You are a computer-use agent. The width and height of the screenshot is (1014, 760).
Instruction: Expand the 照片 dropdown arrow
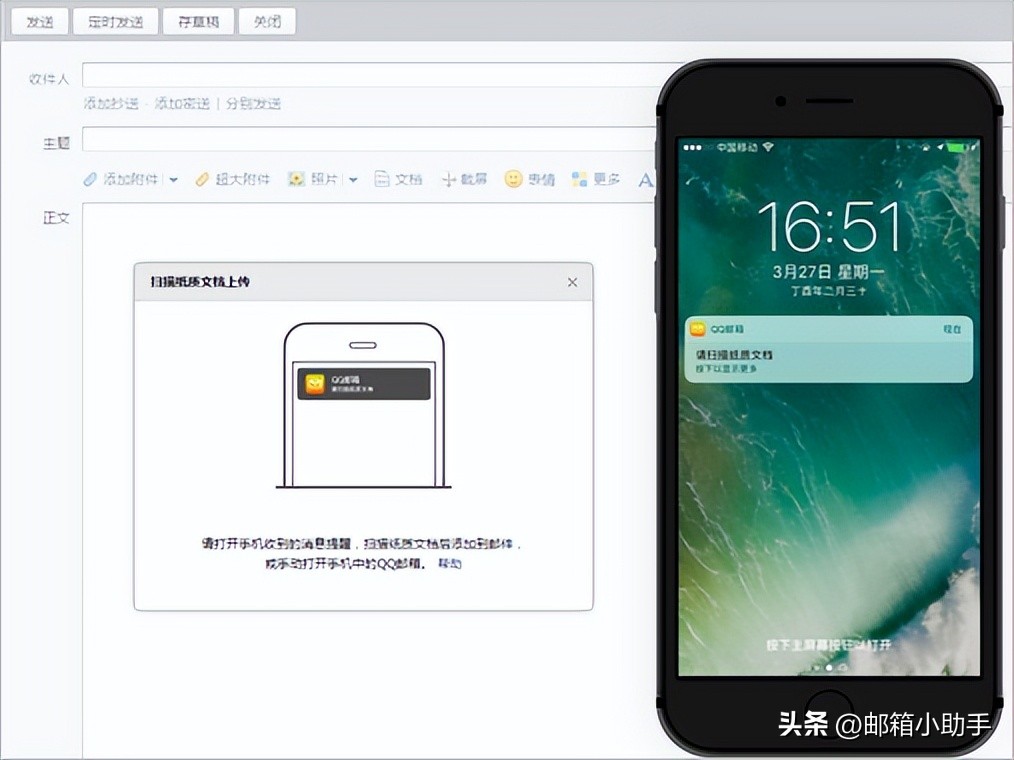(354, 178)
